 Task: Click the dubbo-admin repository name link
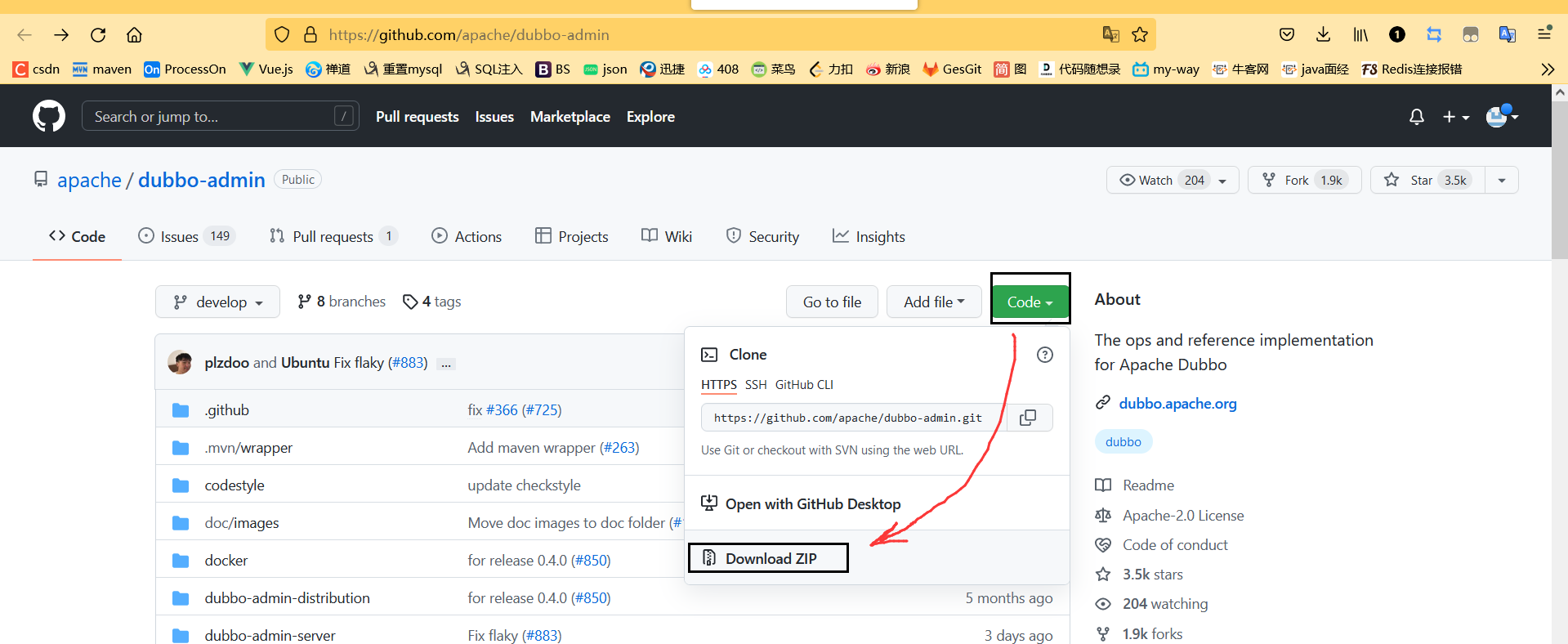click(x=202, y=180)
